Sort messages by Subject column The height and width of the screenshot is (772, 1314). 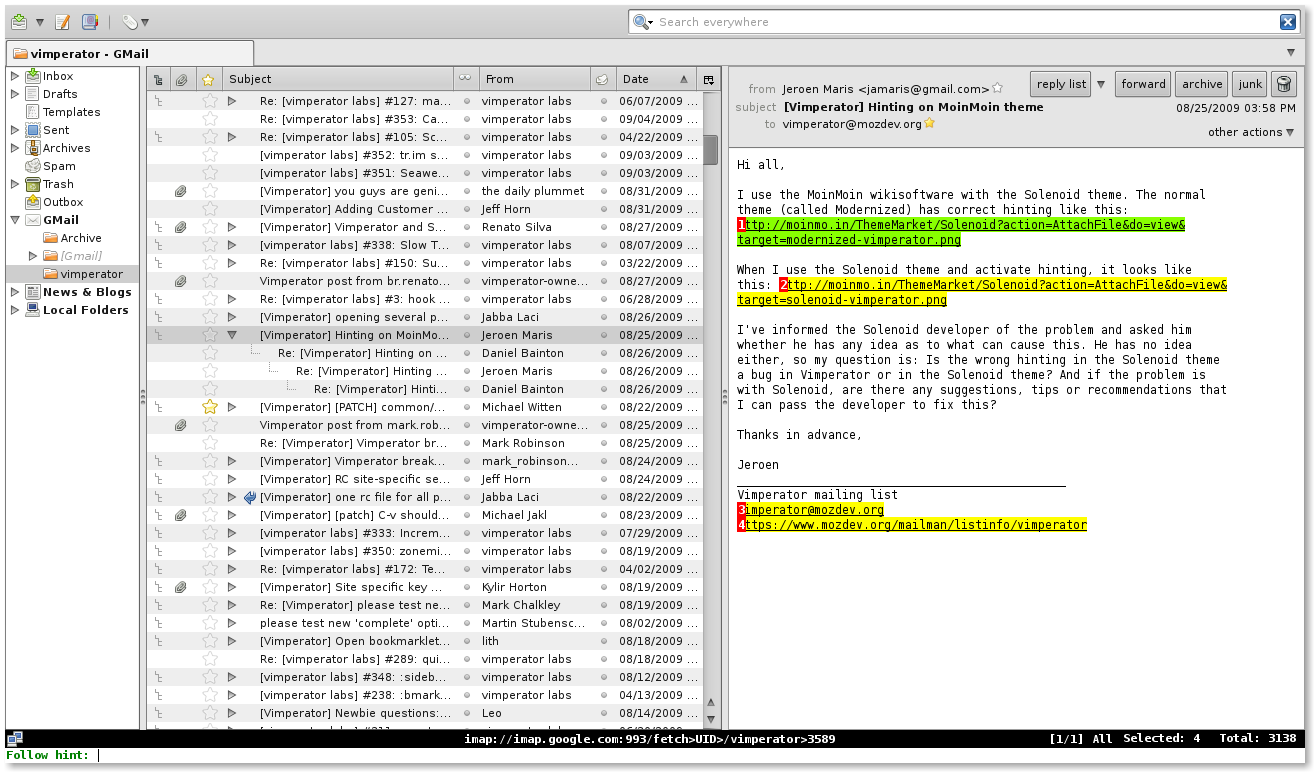(337, 79)
